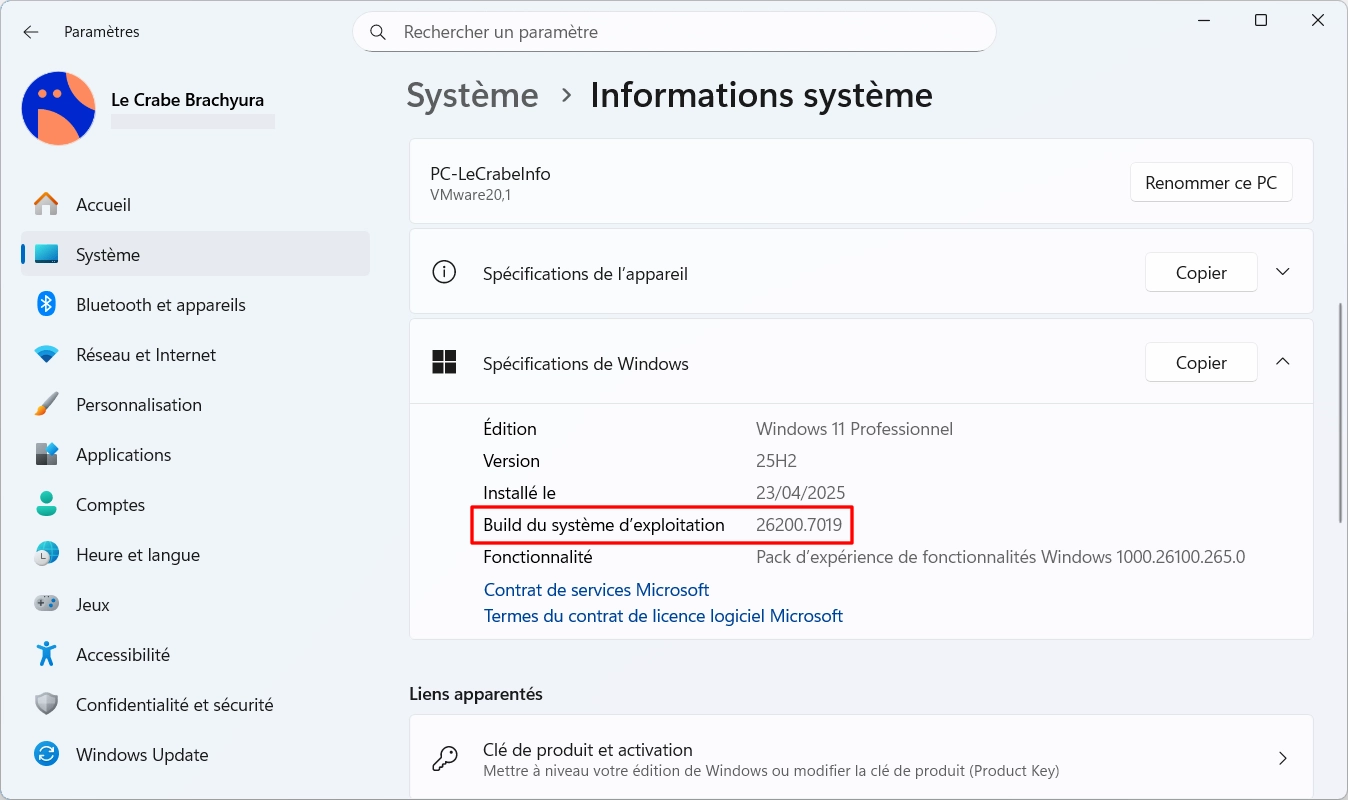
Task: Open the Contrat de services Microsoft link
Action: click(x=596, y=590)
